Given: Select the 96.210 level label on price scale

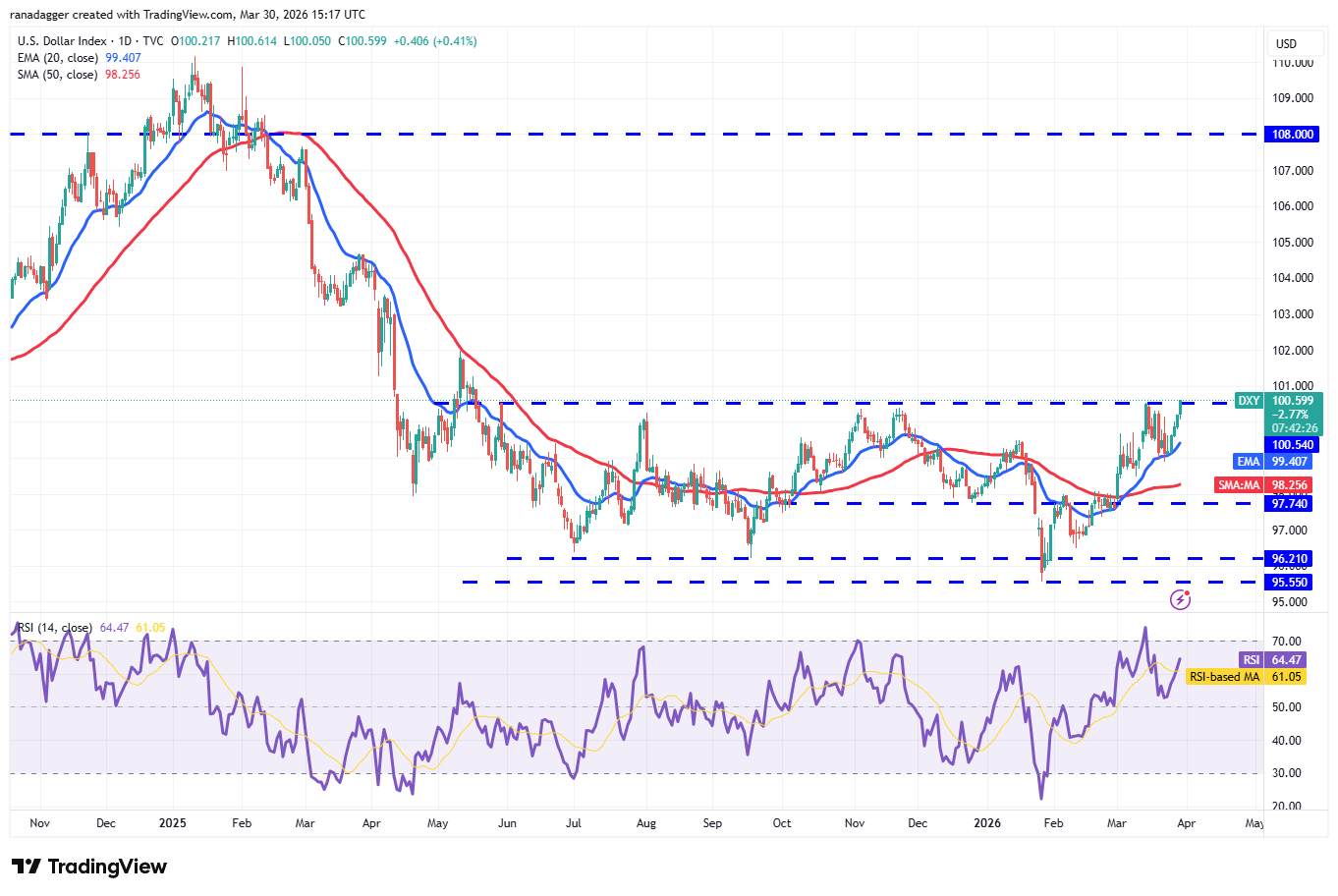Looking at the screenshot, I should [x=1288, y=558].
